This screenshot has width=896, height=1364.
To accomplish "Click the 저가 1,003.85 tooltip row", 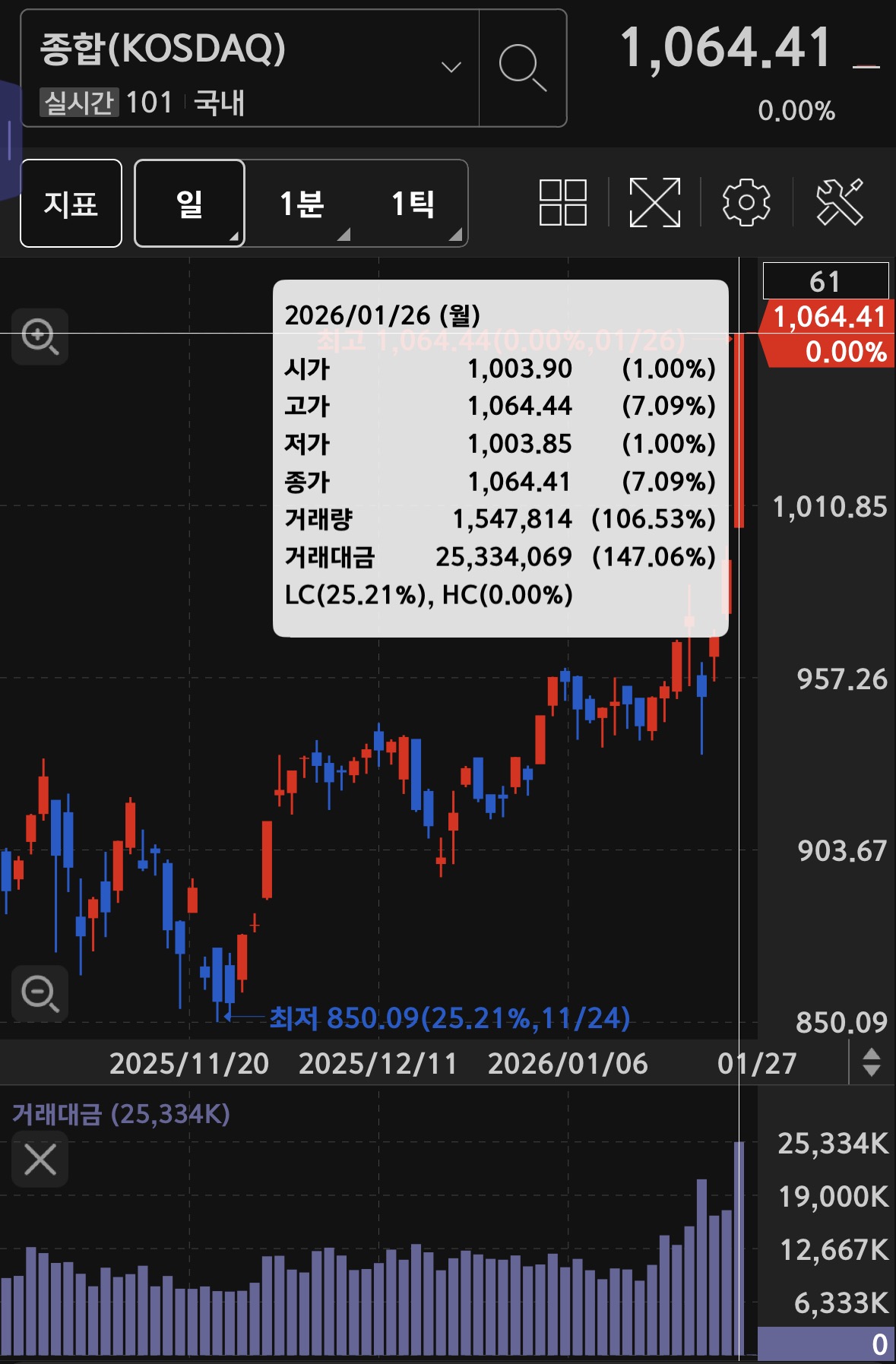I will pos(500,444).
